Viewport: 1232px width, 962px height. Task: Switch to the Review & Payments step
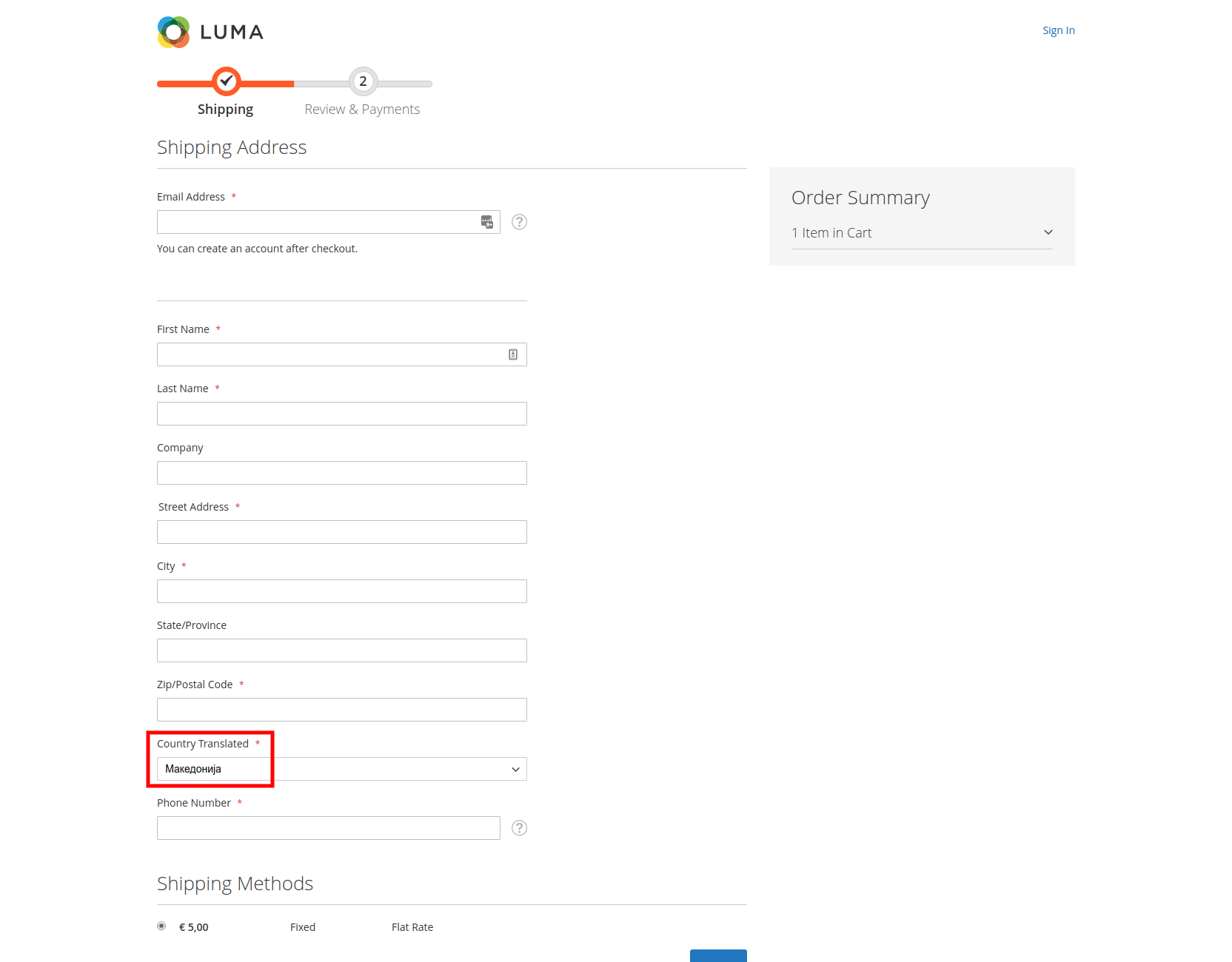point(362,109)
